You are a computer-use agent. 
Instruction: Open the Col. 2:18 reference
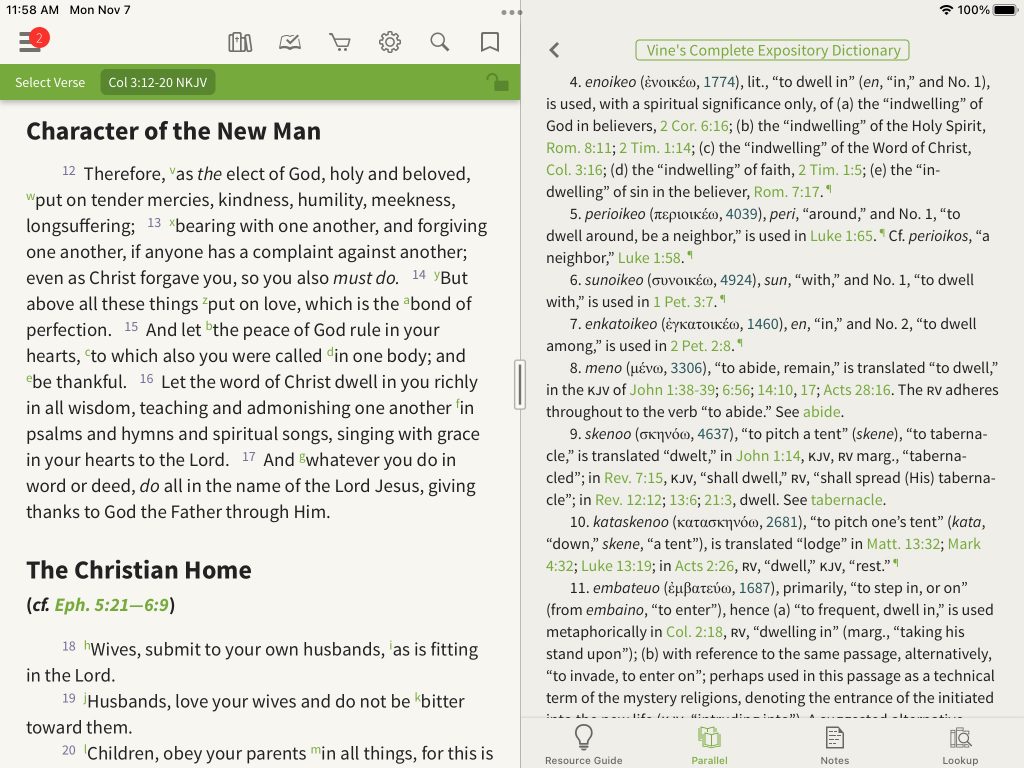click(694, 632)
